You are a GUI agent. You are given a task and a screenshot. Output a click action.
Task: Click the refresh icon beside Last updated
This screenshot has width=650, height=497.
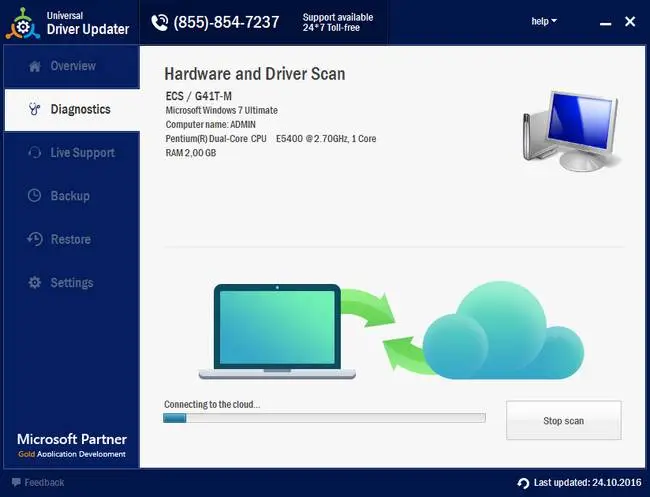(523, 483)
